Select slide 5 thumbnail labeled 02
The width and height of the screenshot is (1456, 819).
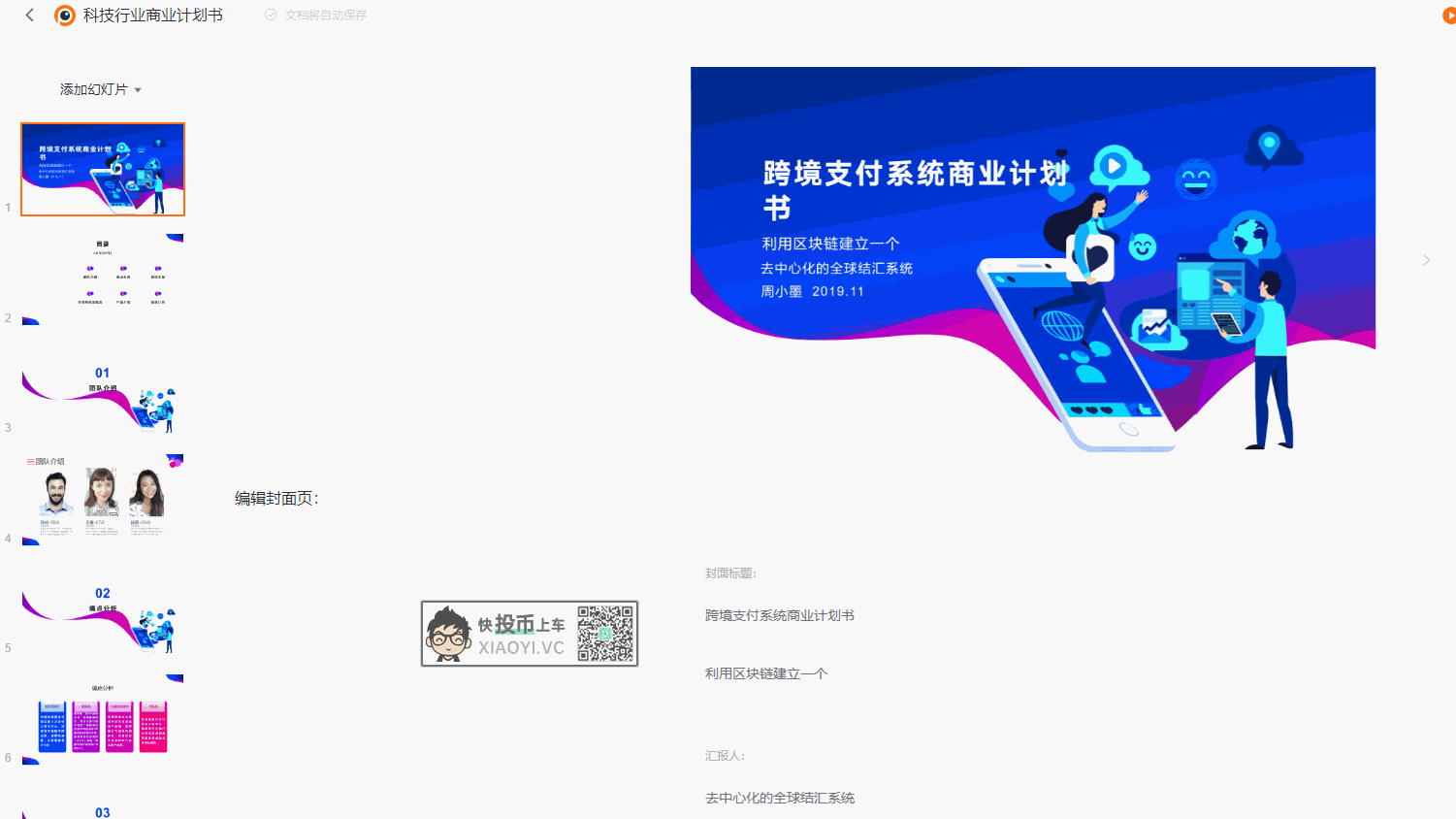[x=103, y=609]
